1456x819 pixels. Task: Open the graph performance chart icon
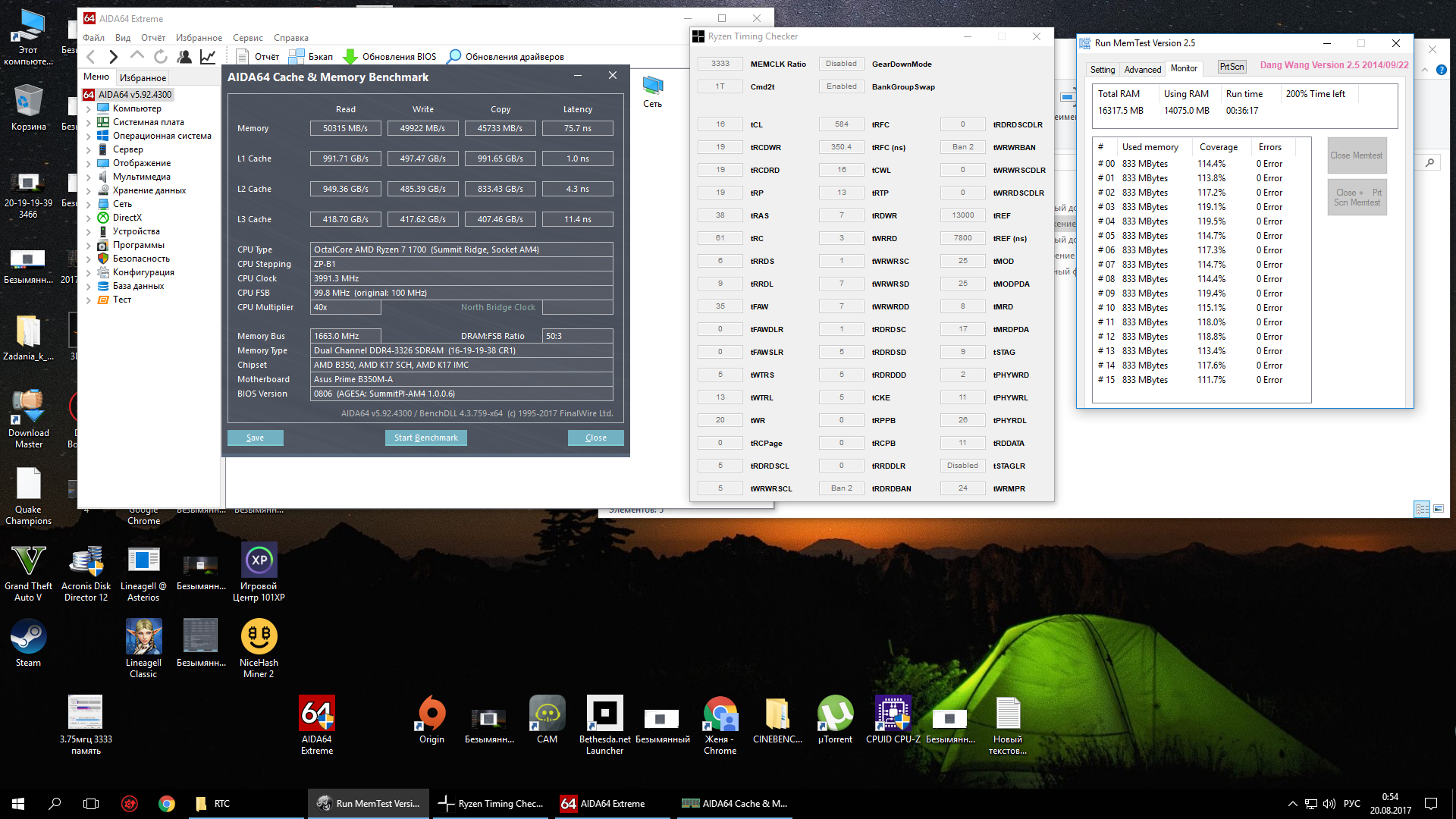pos(207,57)
